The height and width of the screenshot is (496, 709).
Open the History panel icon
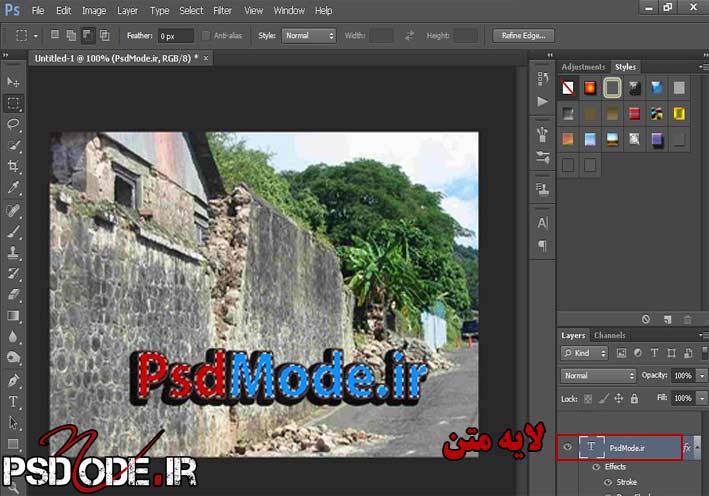point(542,79)
